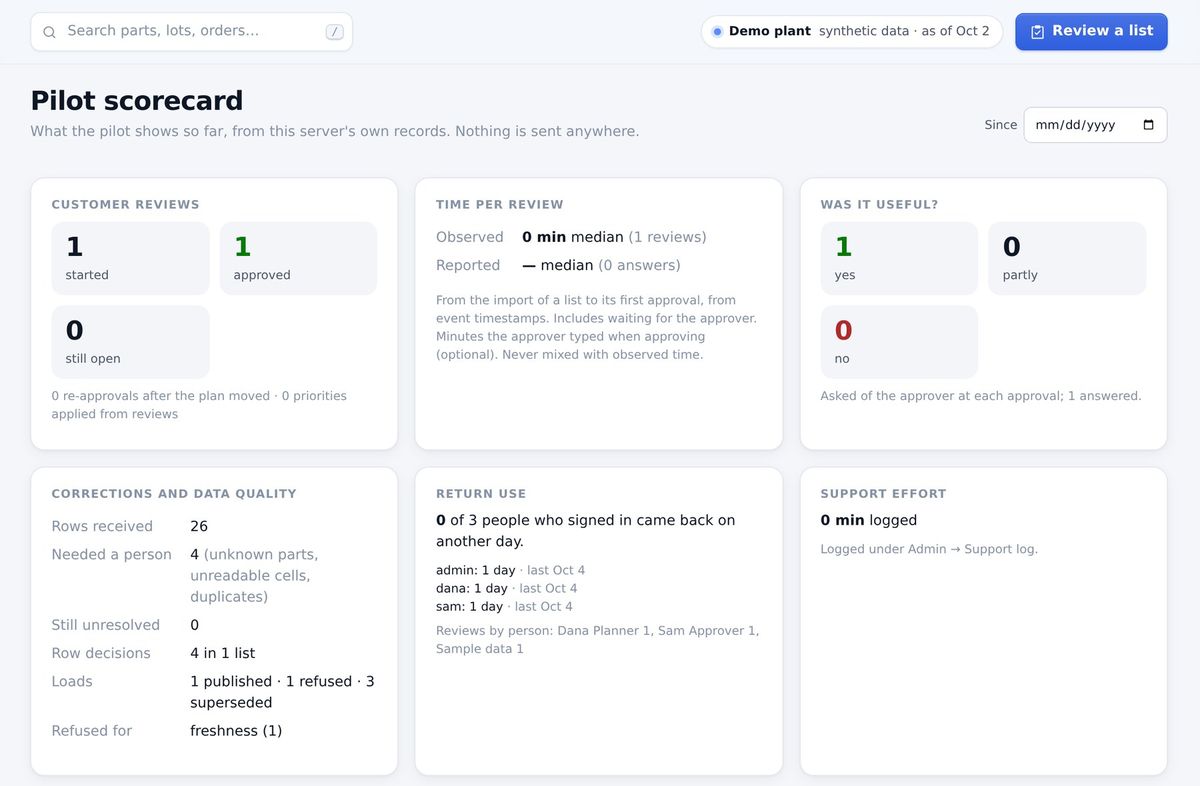The height and width of the screenshot is (786, 1200).
Task: Click the Since date input field
Action: pos(1095,125)
